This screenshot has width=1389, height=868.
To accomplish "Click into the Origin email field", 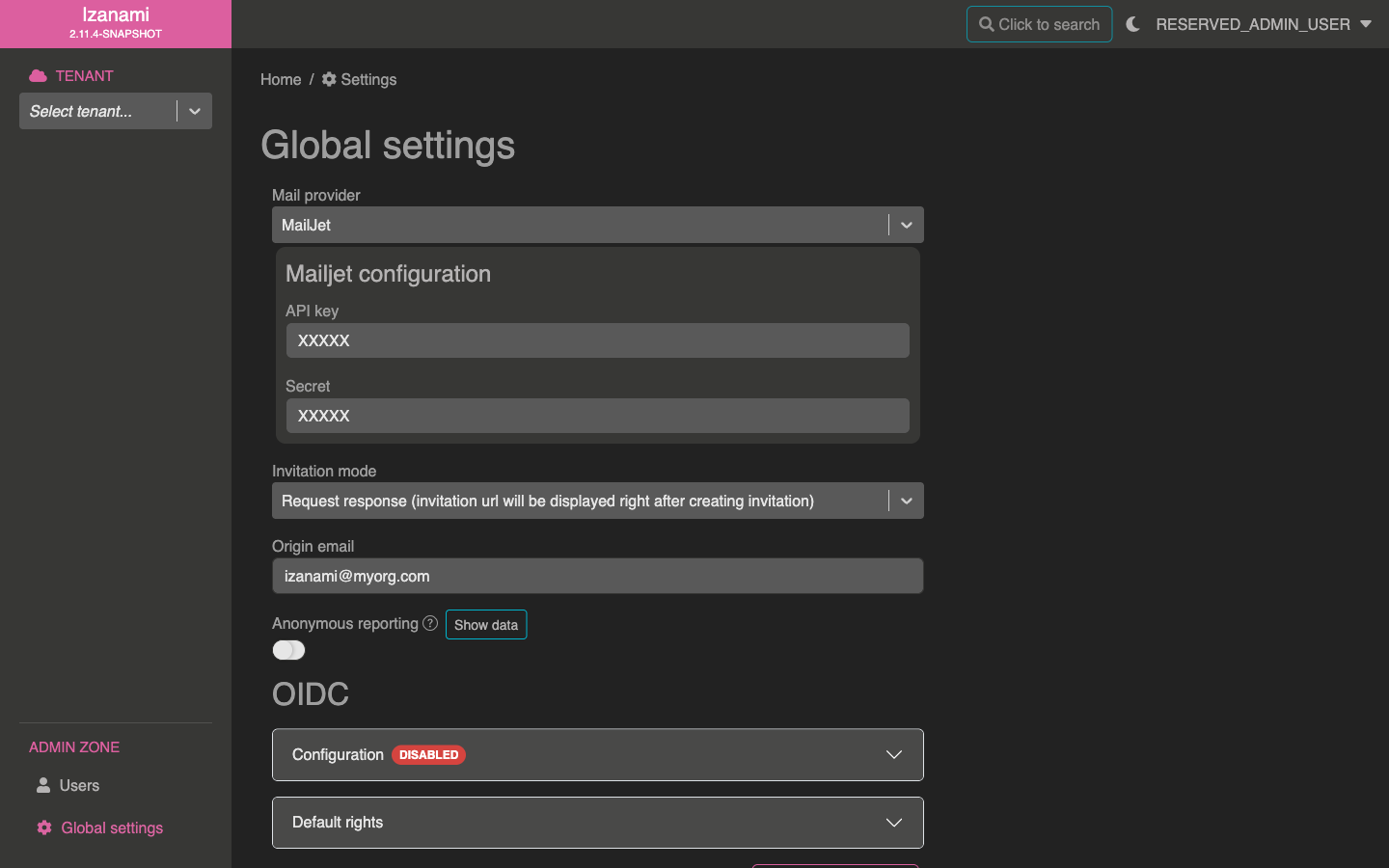I will coord(597,576).
